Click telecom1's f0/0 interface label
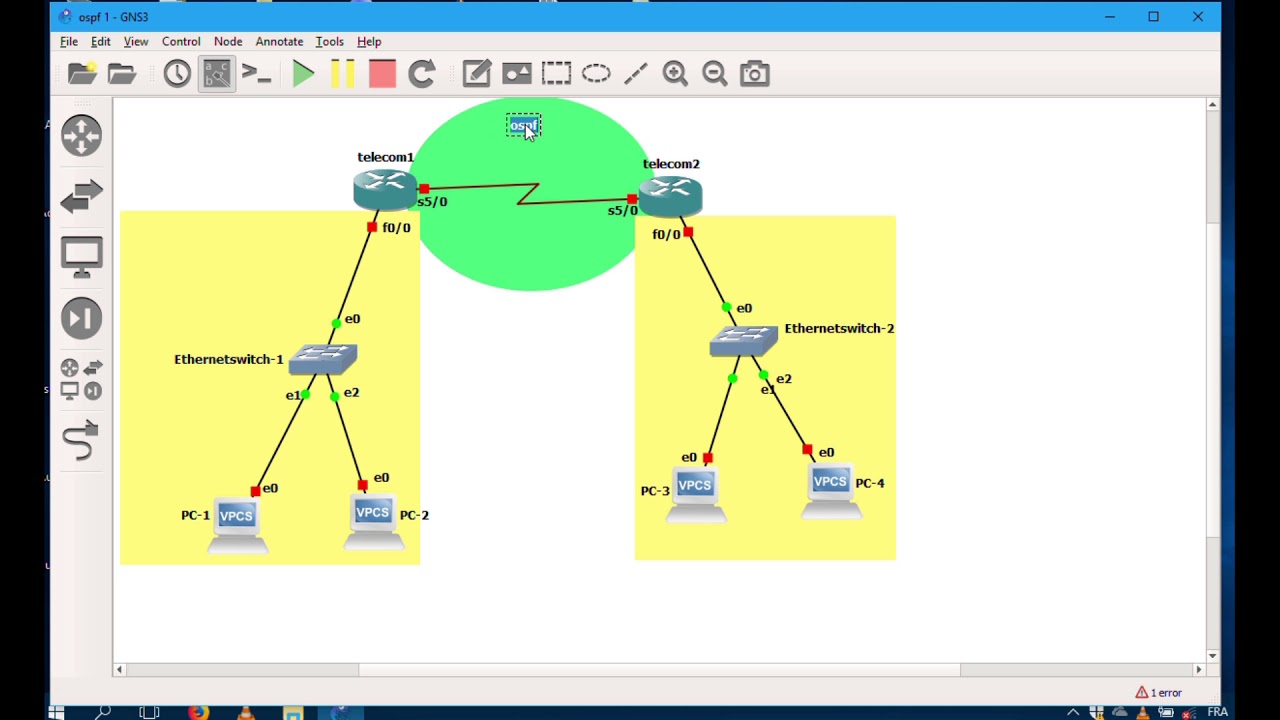Image resolution: width=1280 pixels, height=720 pixels. tap(396, 228)
